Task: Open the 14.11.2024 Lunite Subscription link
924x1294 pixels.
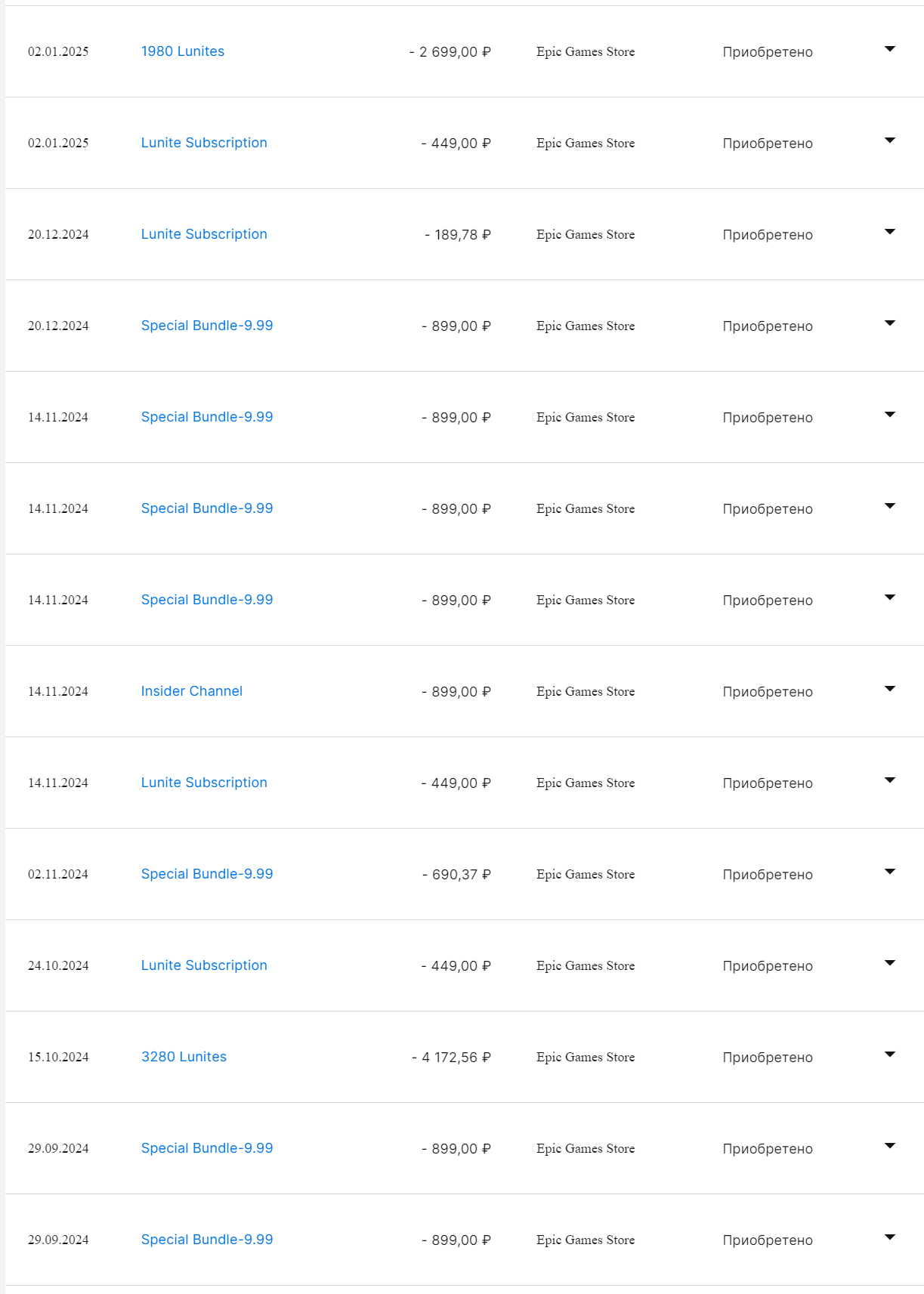Action: coord(204,783)
